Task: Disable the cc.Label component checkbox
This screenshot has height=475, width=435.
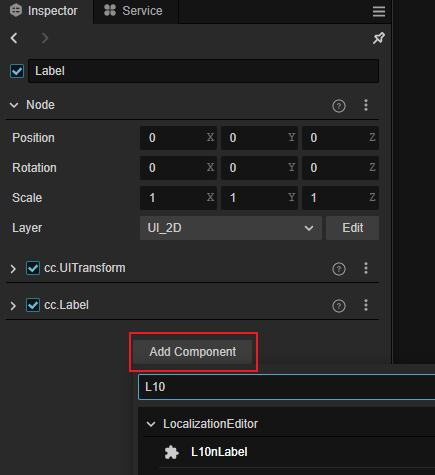Action: (x=33, y=305)
